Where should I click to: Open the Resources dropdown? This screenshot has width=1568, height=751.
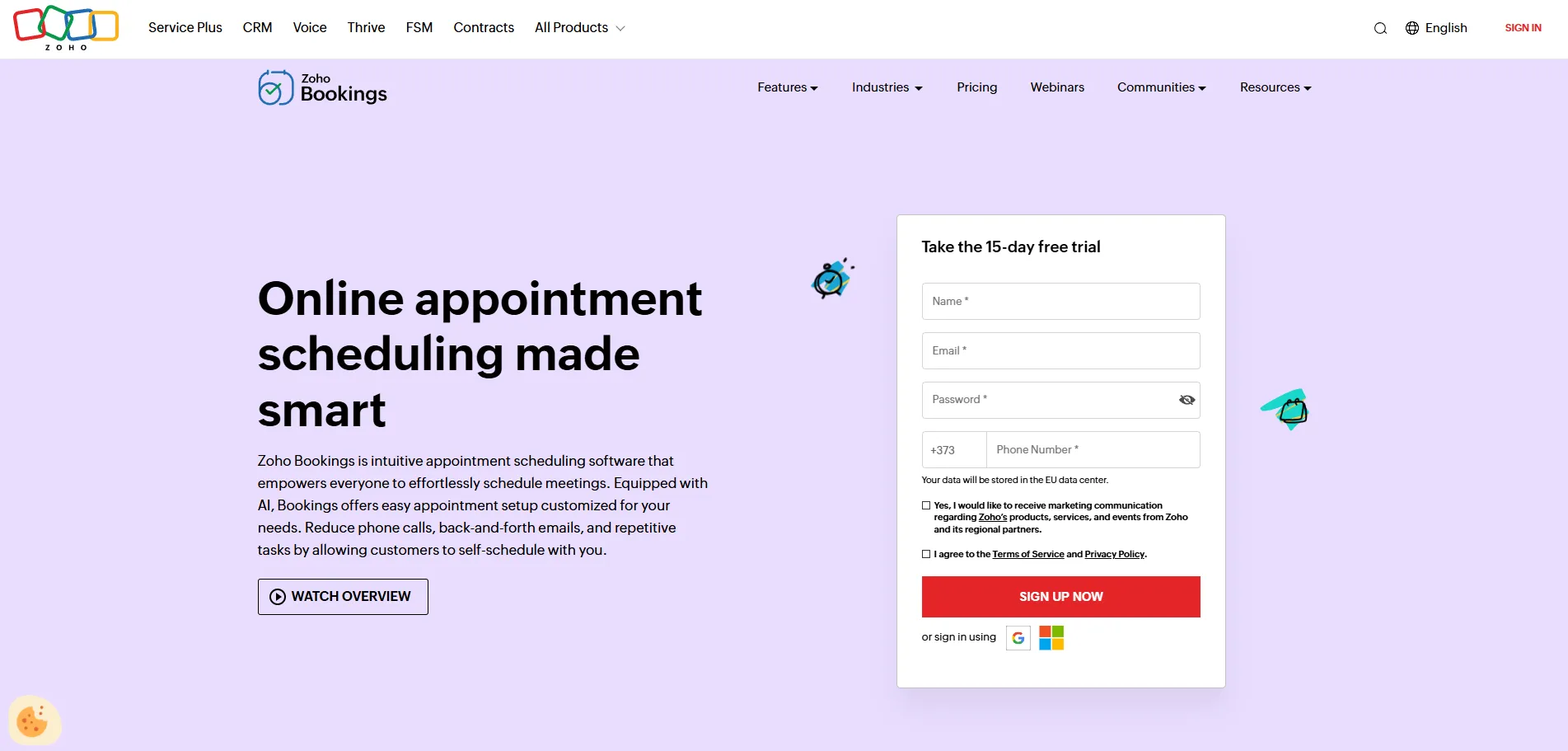click(x=1275, y=87)
